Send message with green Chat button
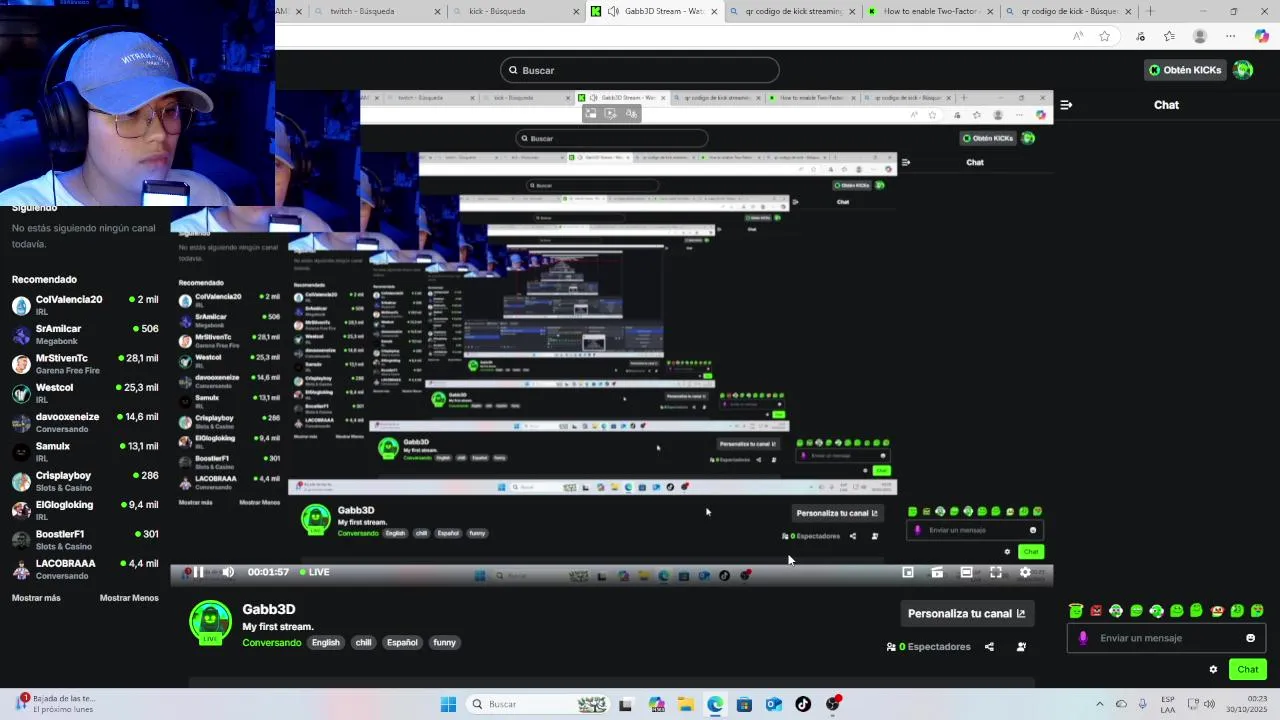The height and width of the screenshot is (720, 1280). click(1248, 669)
